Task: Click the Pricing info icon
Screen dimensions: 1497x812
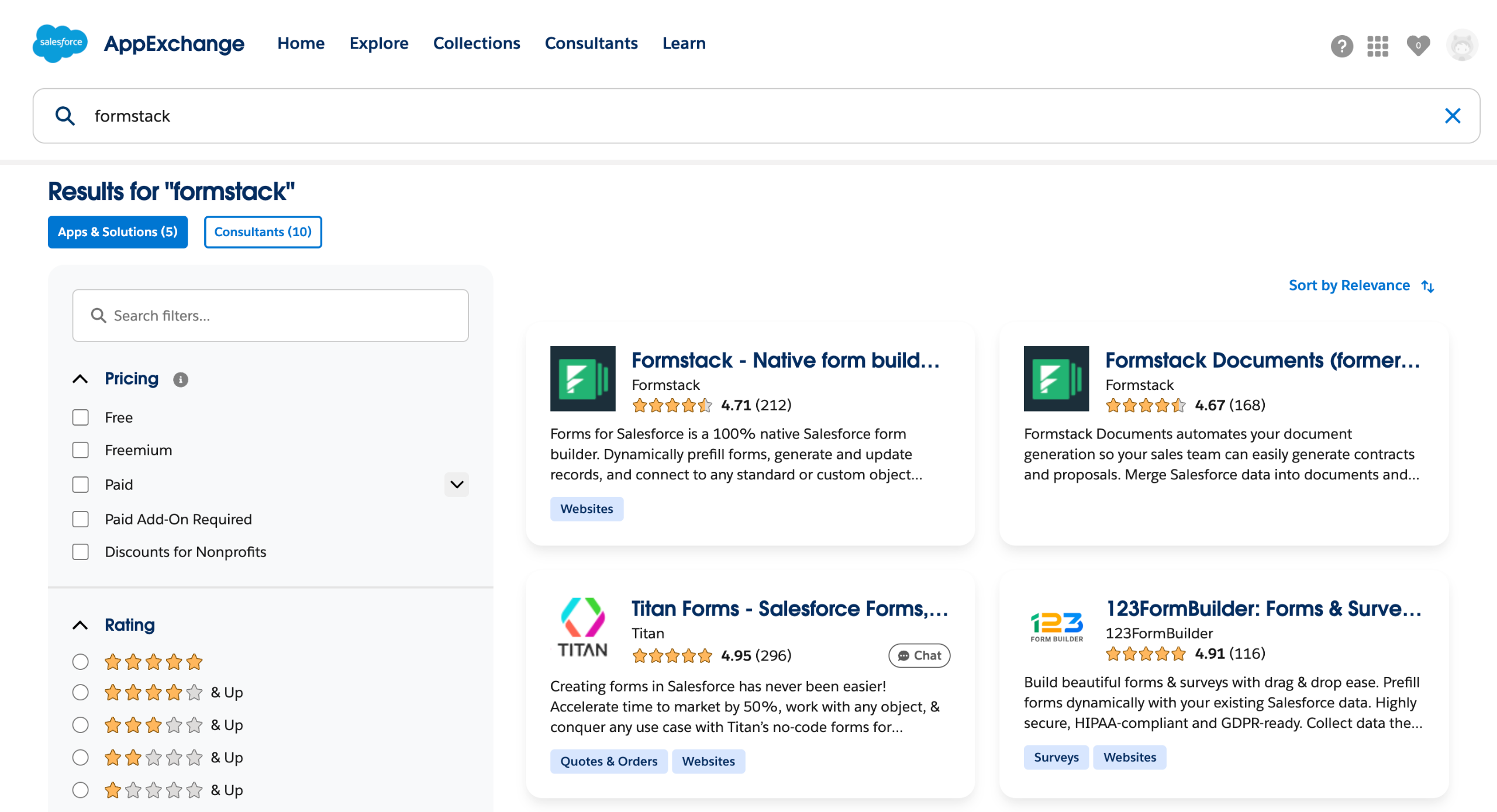Action: pyautogui.click(x=181, y=380)
